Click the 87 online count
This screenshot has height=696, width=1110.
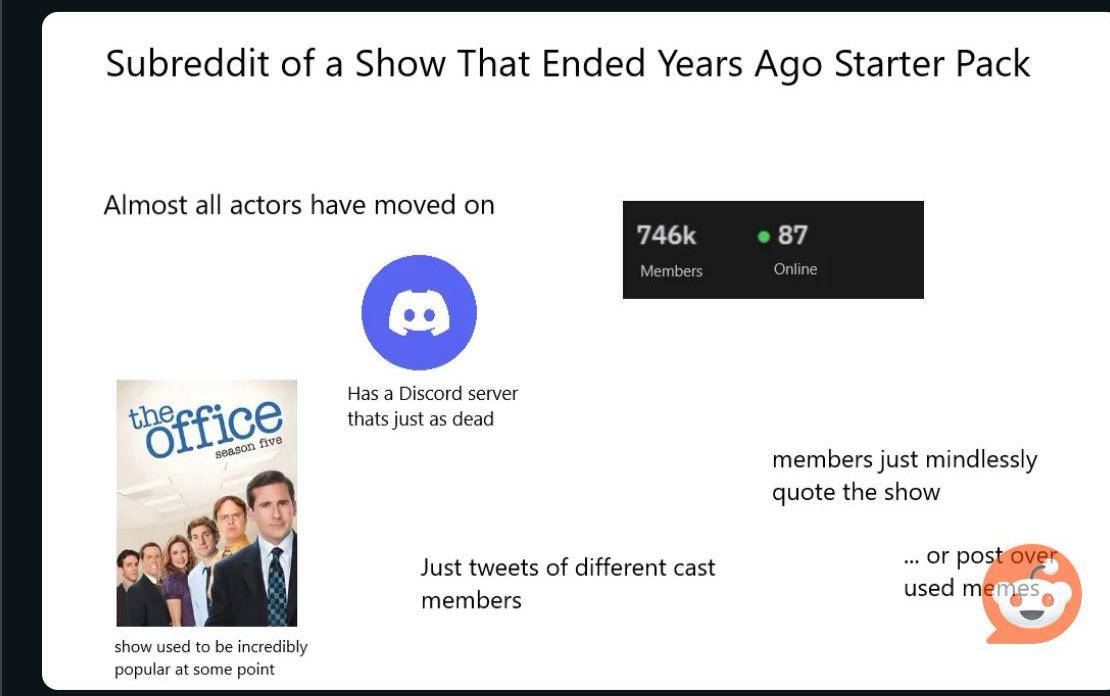coord(792,235)
